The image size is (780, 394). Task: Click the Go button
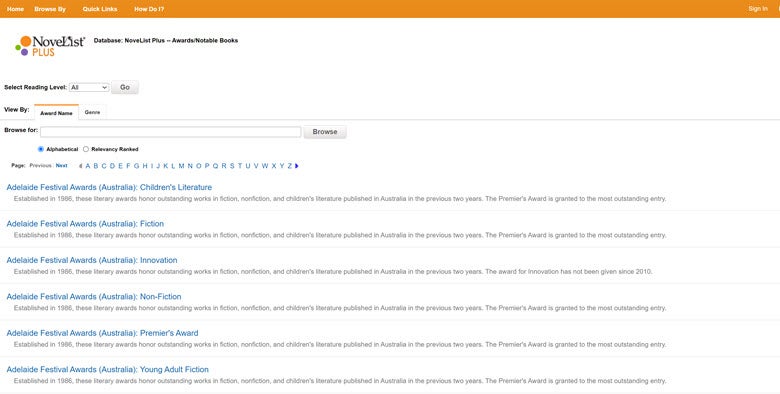coord(125,87)
